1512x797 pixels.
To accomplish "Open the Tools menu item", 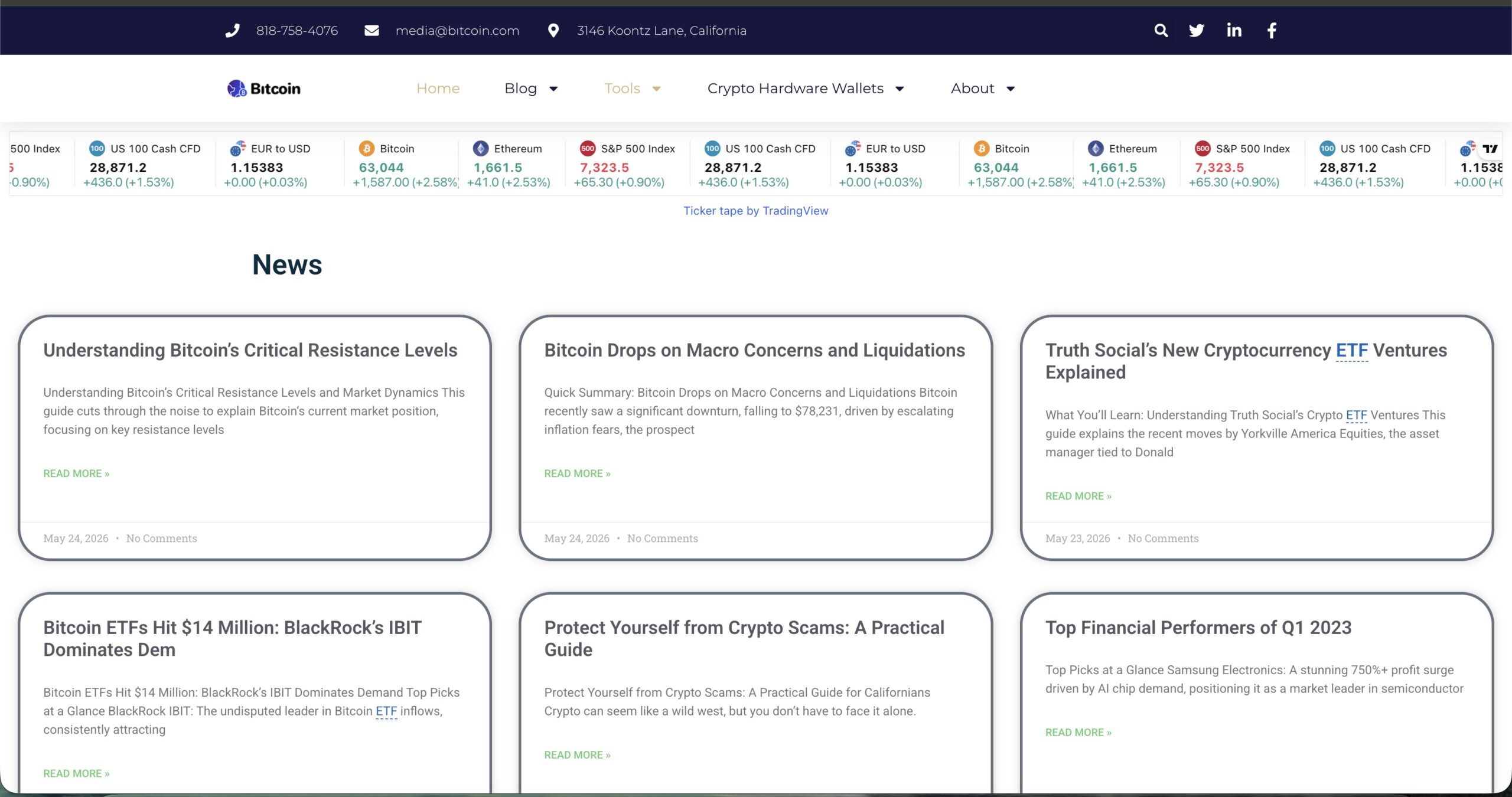I will (623, 89).
